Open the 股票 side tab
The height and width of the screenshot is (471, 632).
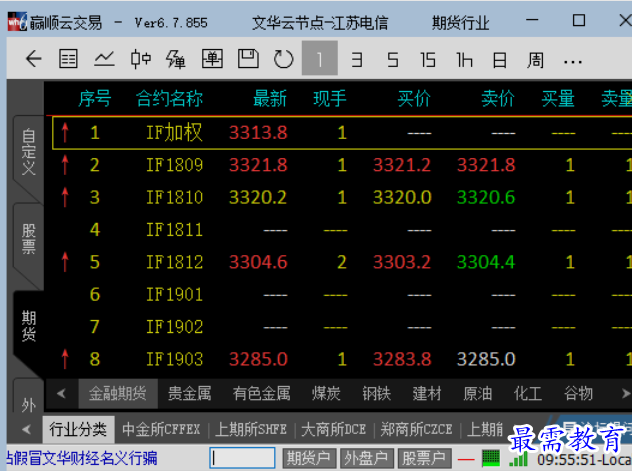pyautogui.click(x=29, y=239)
